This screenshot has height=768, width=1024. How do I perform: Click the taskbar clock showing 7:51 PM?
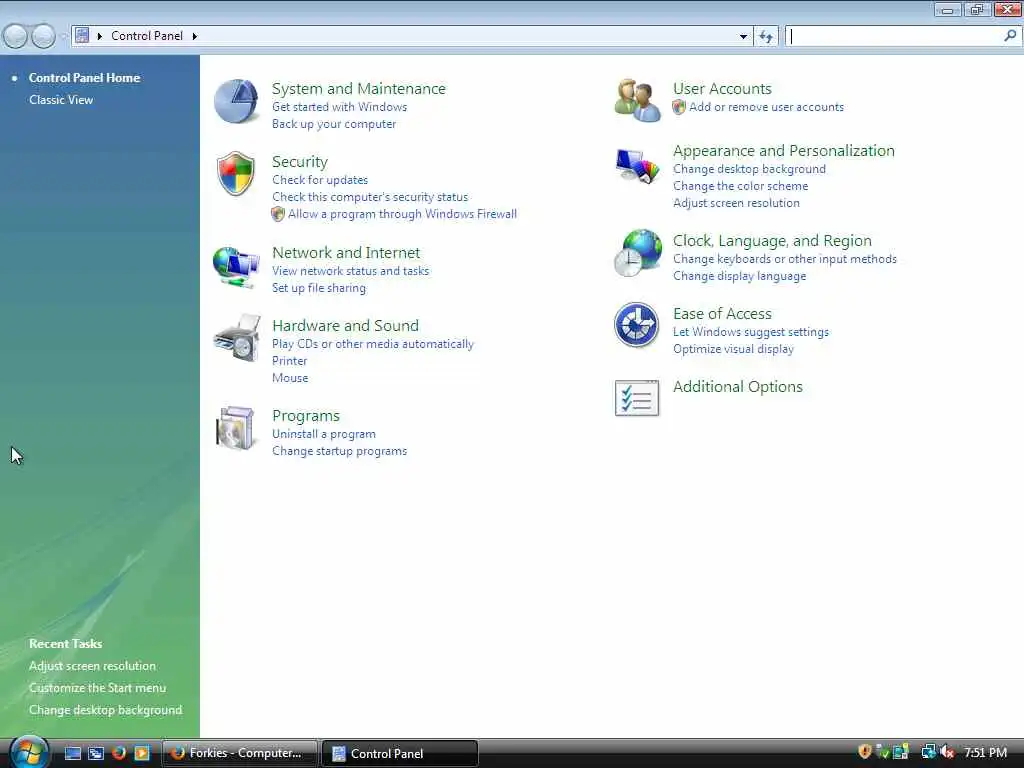pos(985,753)
